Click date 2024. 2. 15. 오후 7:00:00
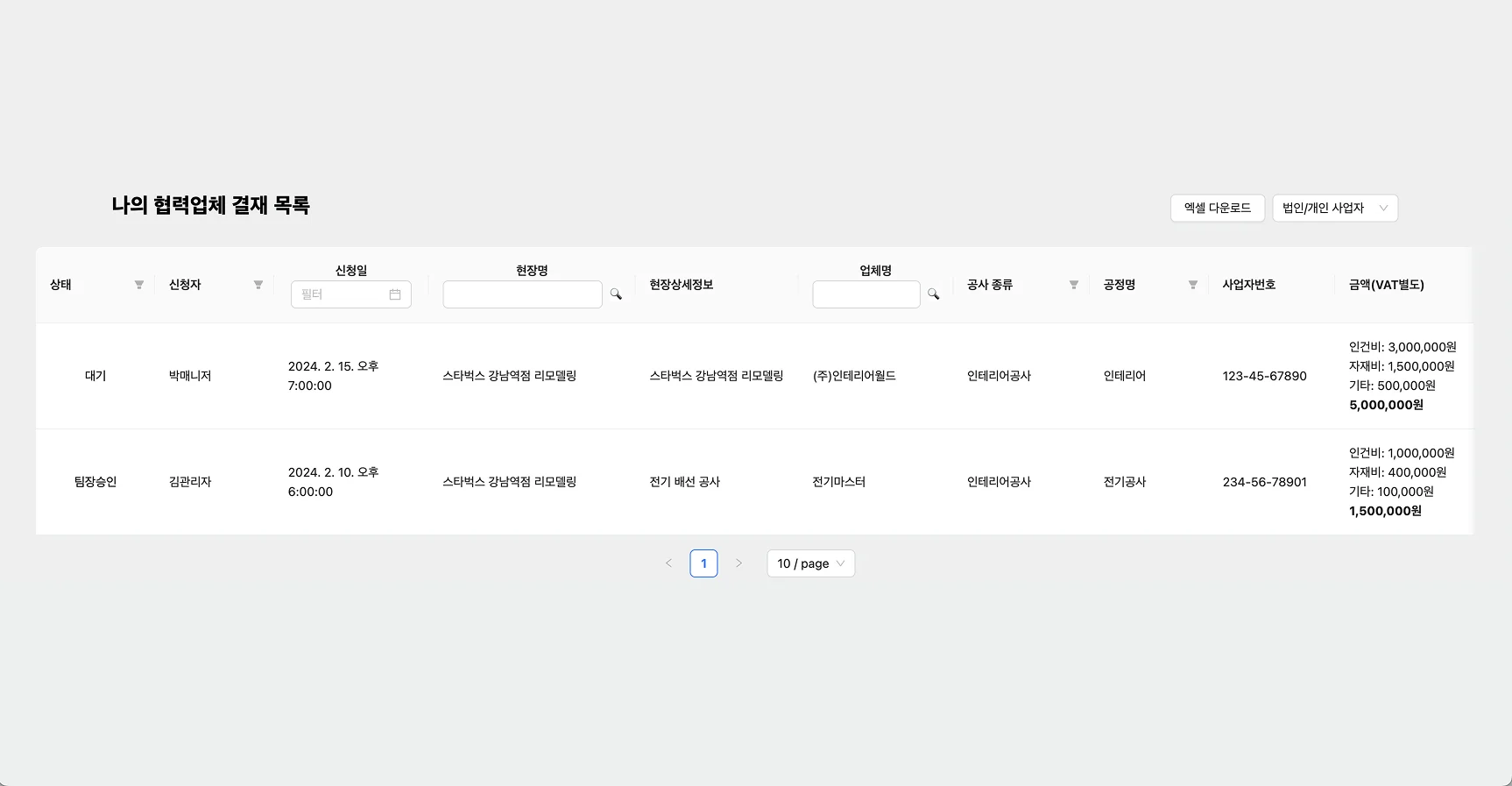Viewport: 1512px width, 786px height. pos(334,376)
